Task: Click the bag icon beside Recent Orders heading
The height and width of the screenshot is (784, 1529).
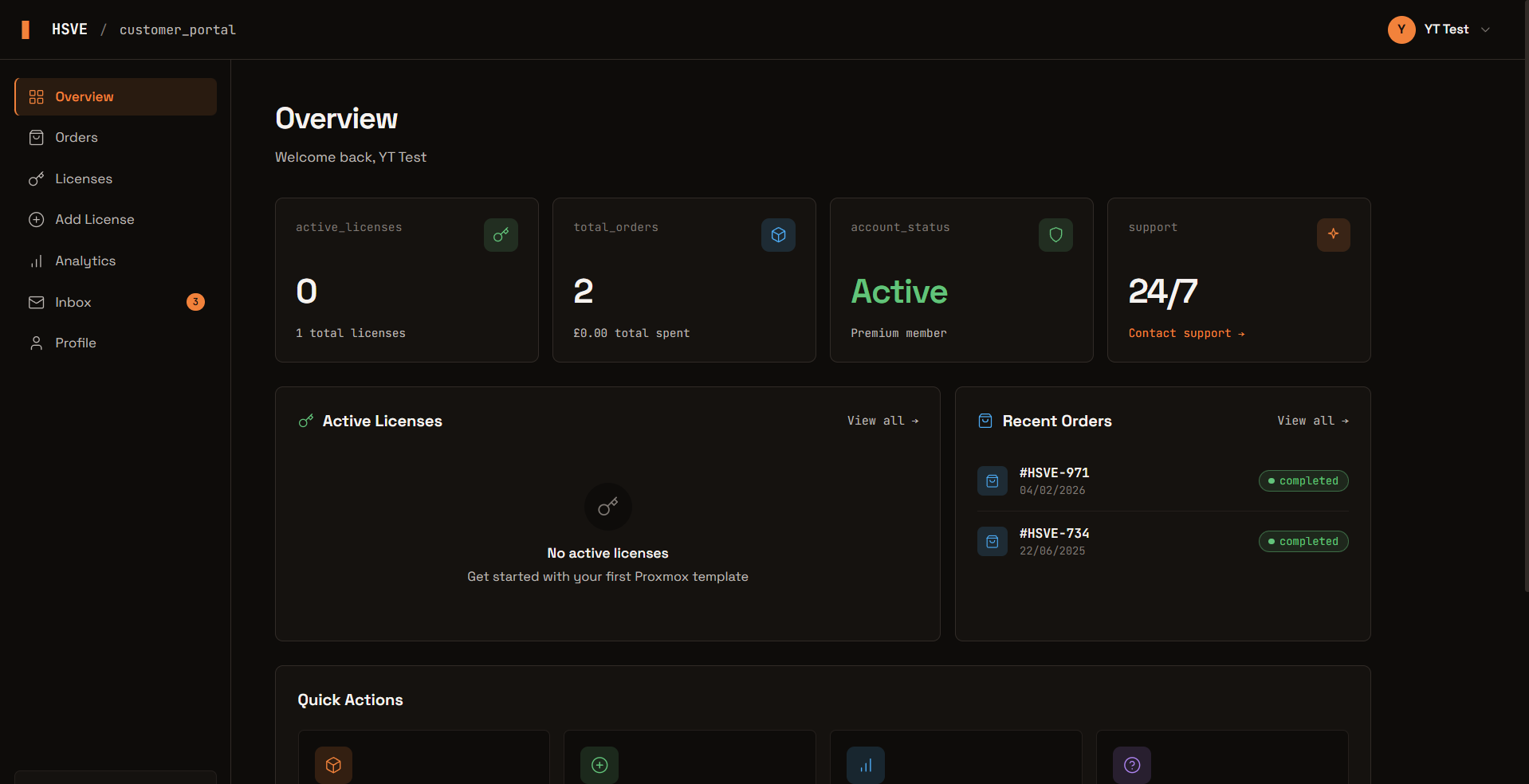Action: (x=985, y=421)
